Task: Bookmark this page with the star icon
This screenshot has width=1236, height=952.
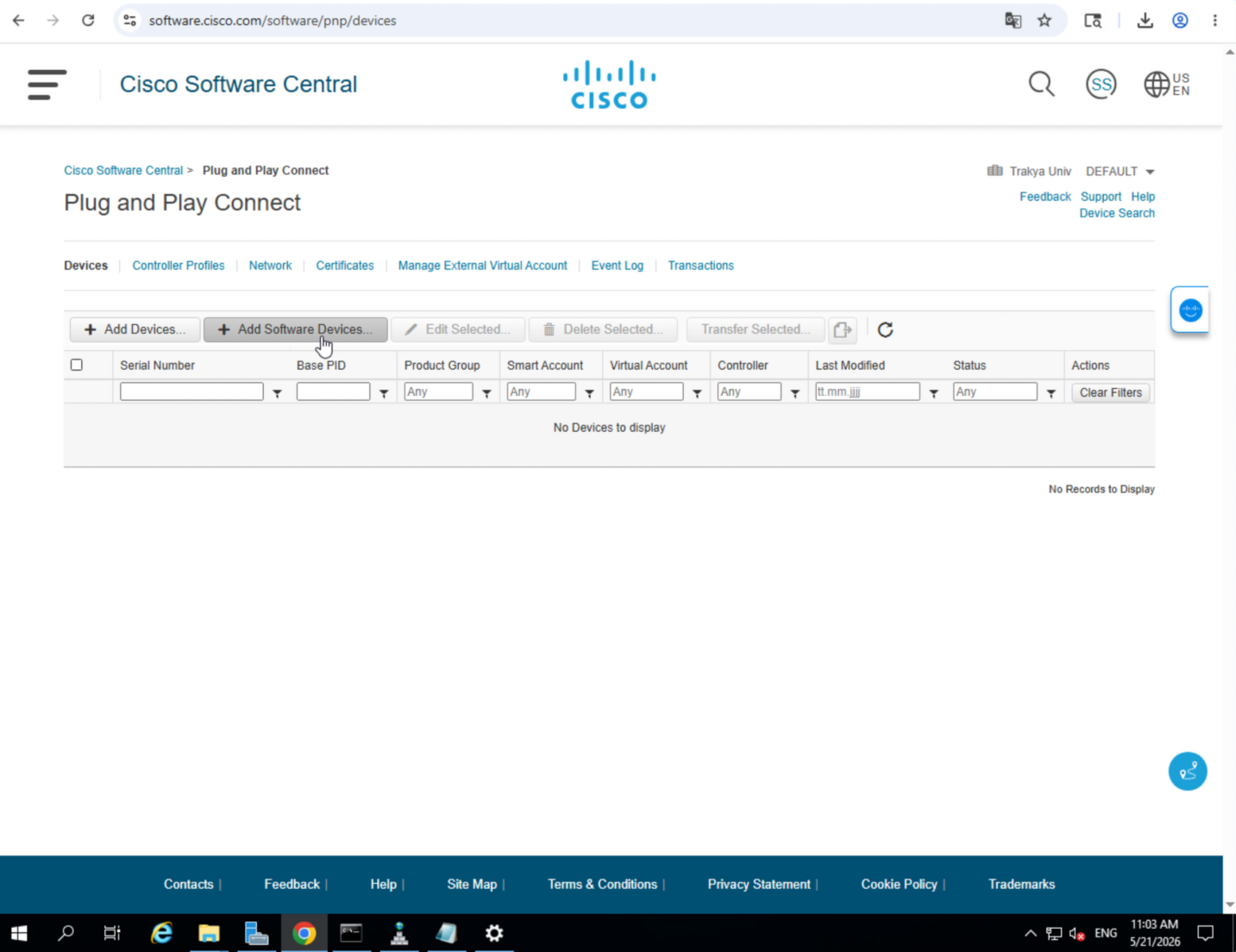Action: tap(1045, 20)
